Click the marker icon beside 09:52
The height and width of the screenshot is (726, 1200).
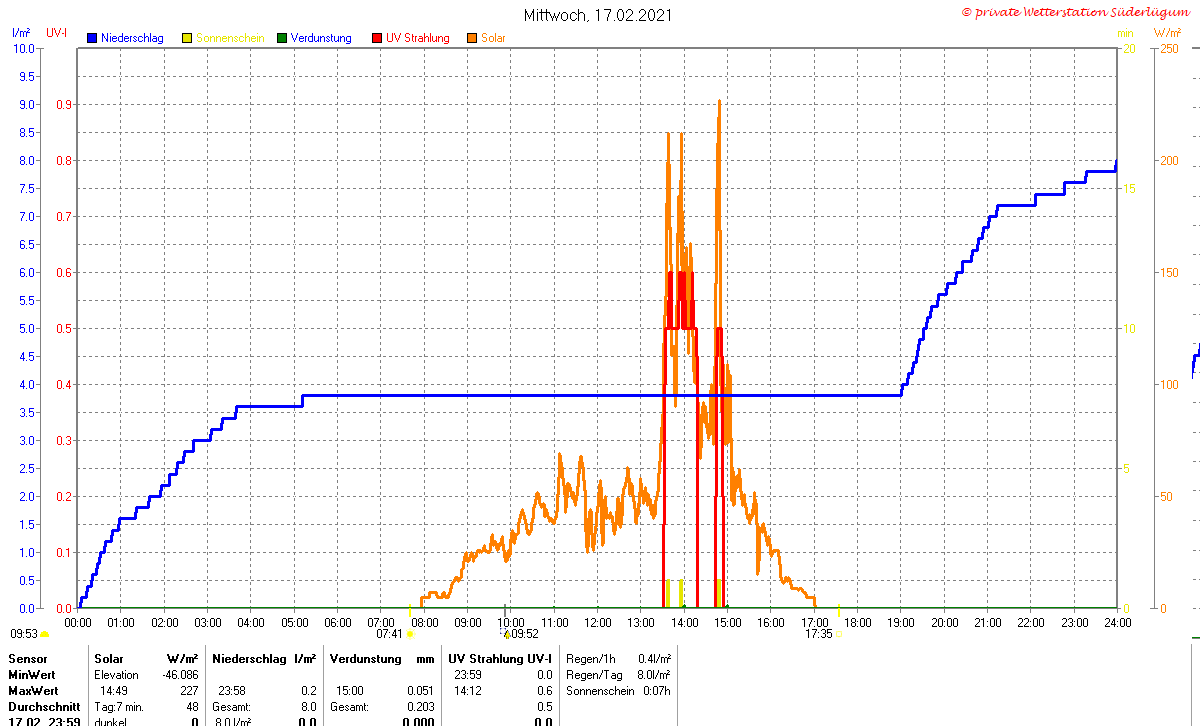506,633
